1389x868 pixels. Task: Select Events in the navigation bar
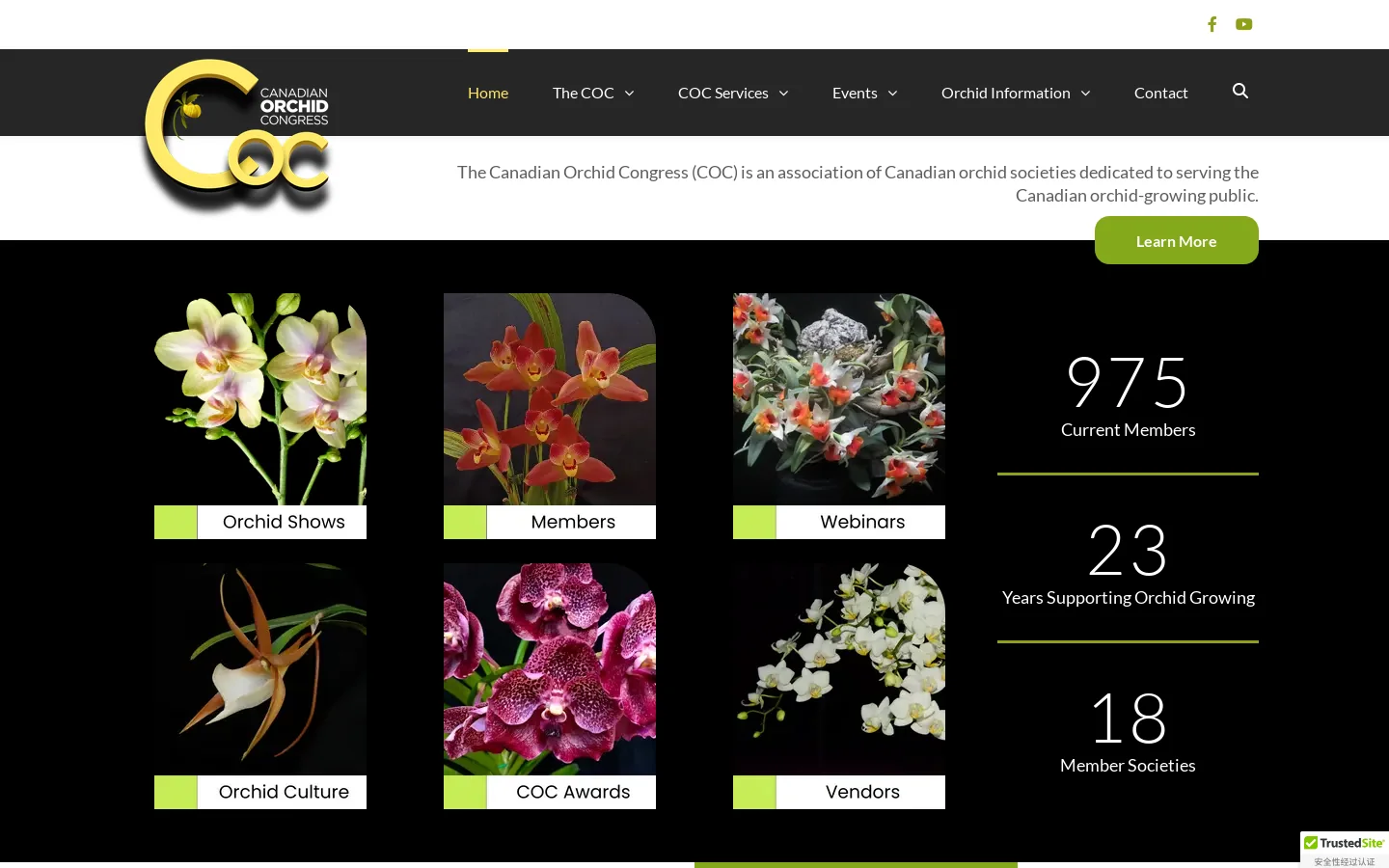(x=855, y=93)
